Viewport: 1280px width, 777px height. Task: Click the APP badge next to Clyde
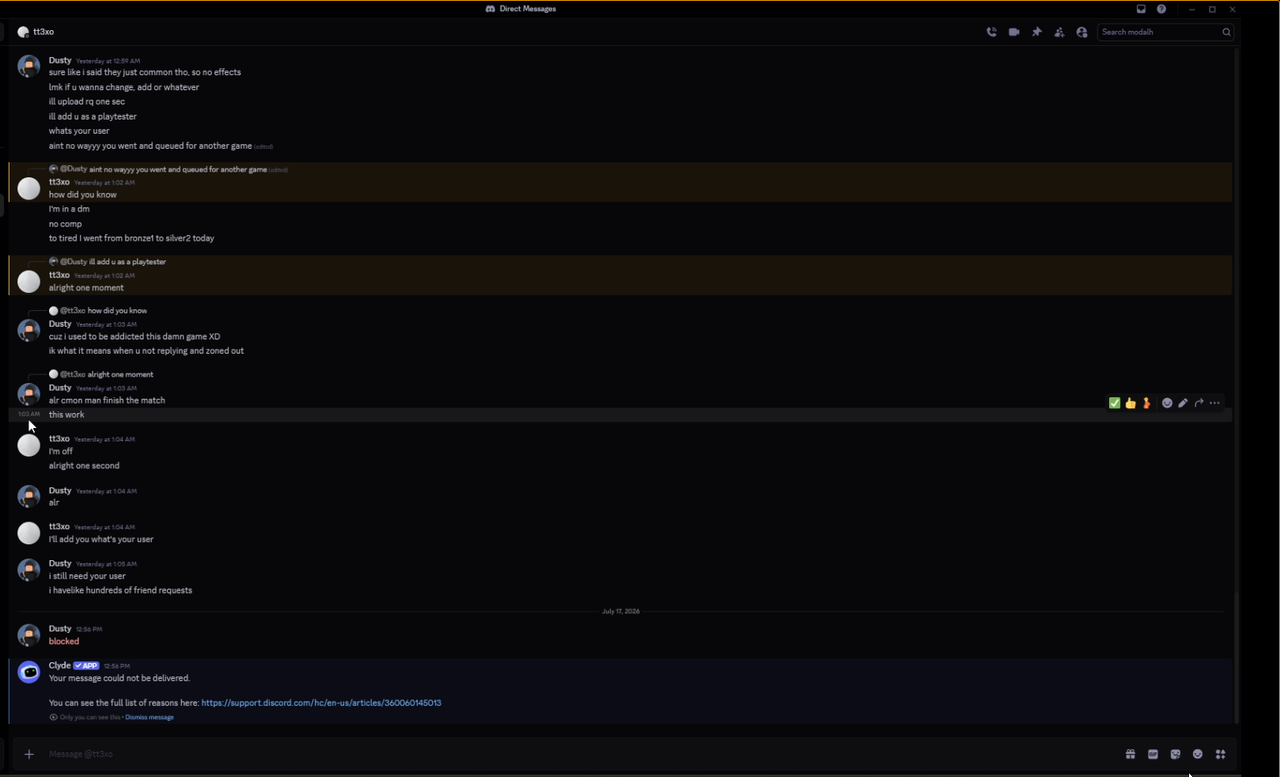point(86,665)
